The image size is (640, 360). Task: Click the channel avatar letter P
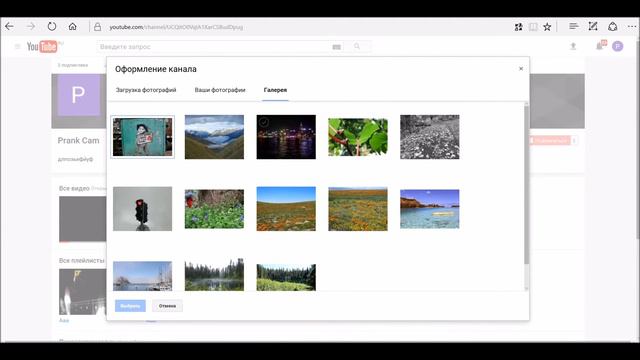click(x=79, y=95)
